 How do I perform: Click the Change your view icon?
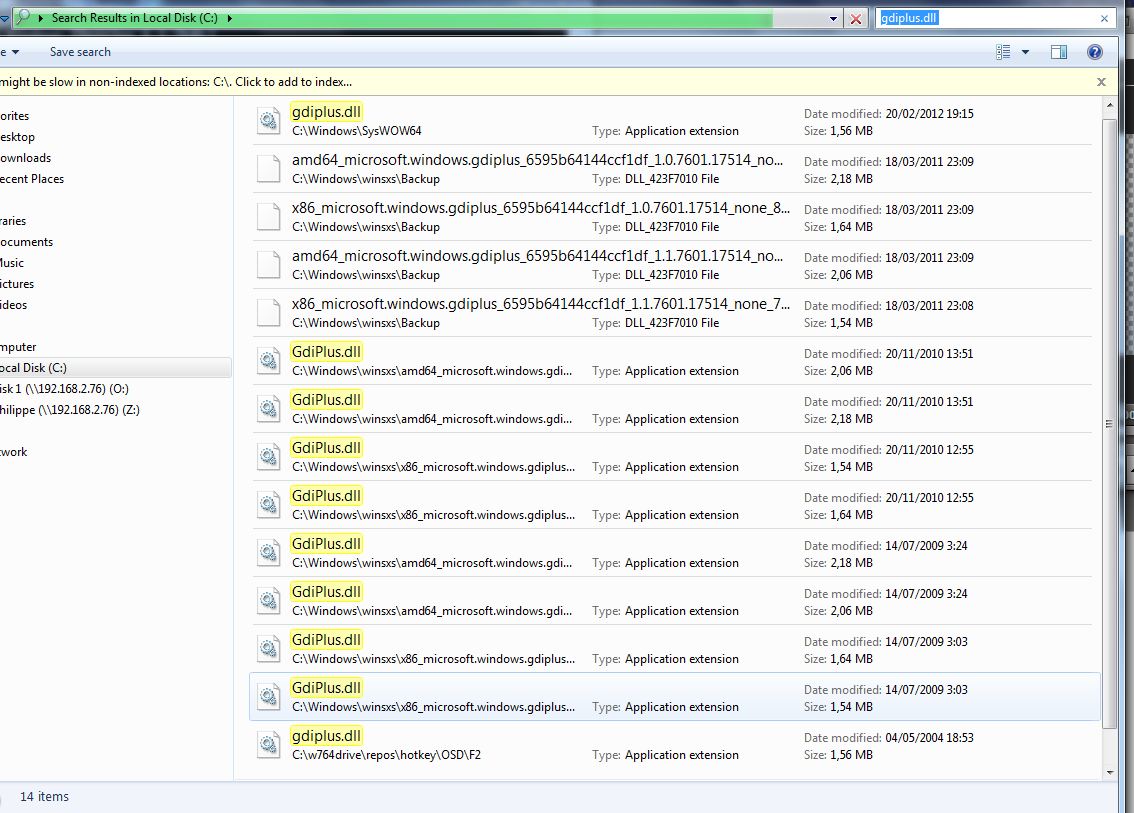[x=1004, y=52]
